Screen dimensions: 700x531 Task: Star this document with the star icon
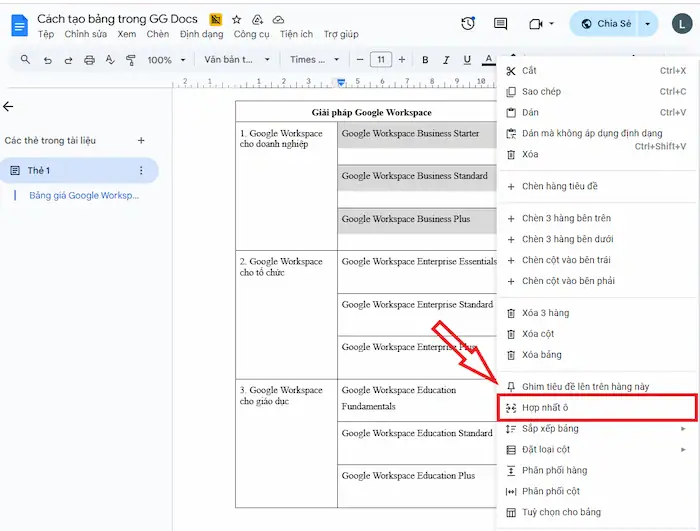(x=237, y=19)
